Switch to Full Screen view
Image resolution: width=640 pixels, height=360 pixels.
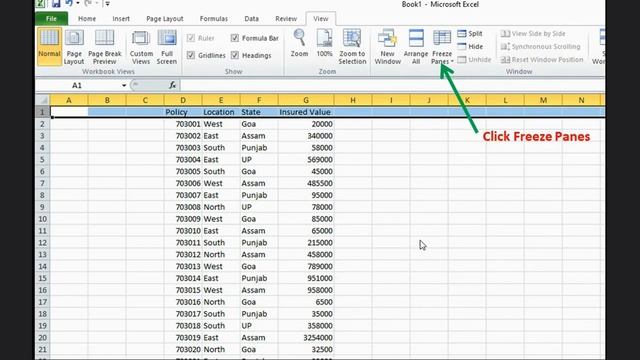pos(167,47)
